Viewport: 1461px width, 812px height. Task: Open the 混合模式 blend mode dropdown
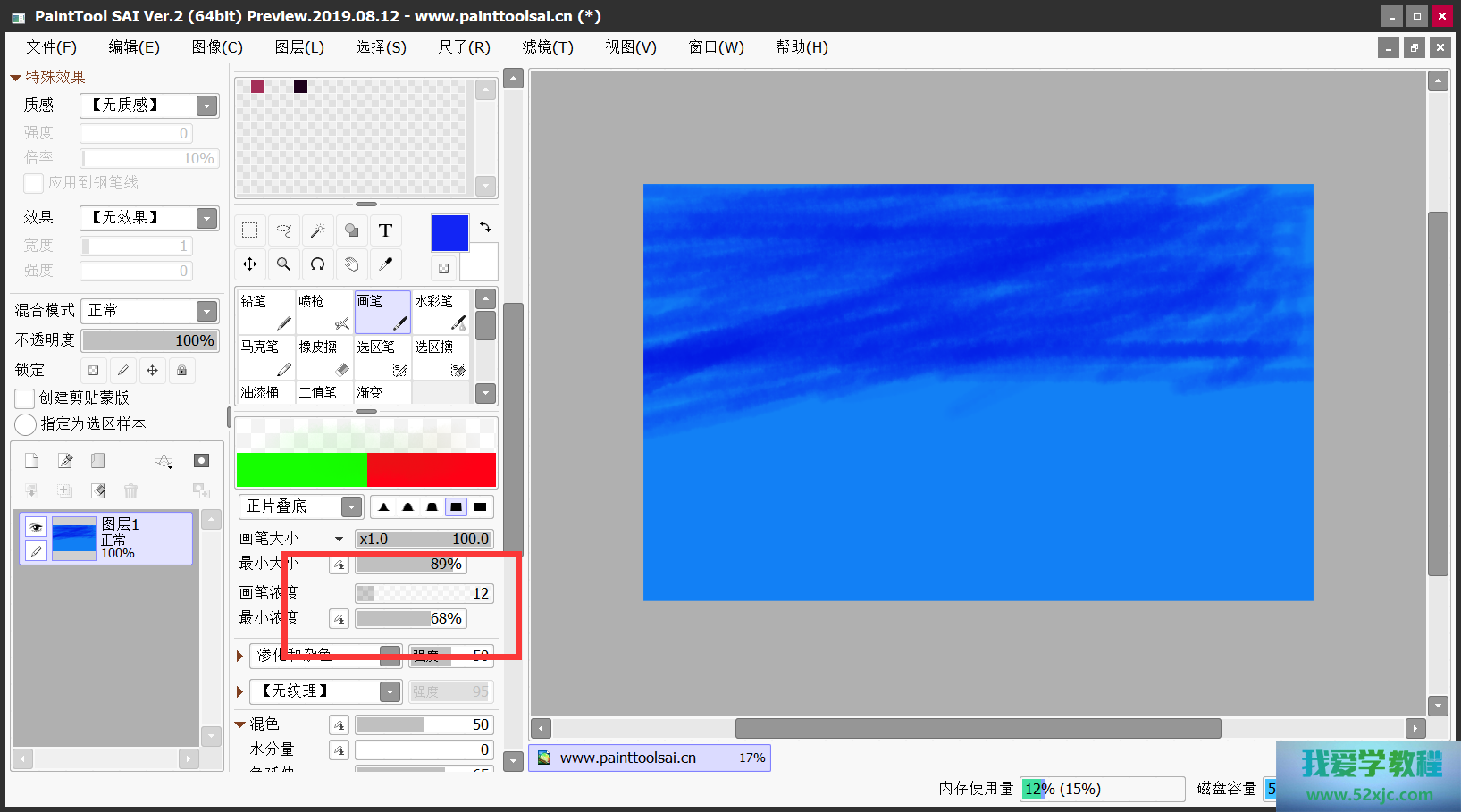point(206,311)
